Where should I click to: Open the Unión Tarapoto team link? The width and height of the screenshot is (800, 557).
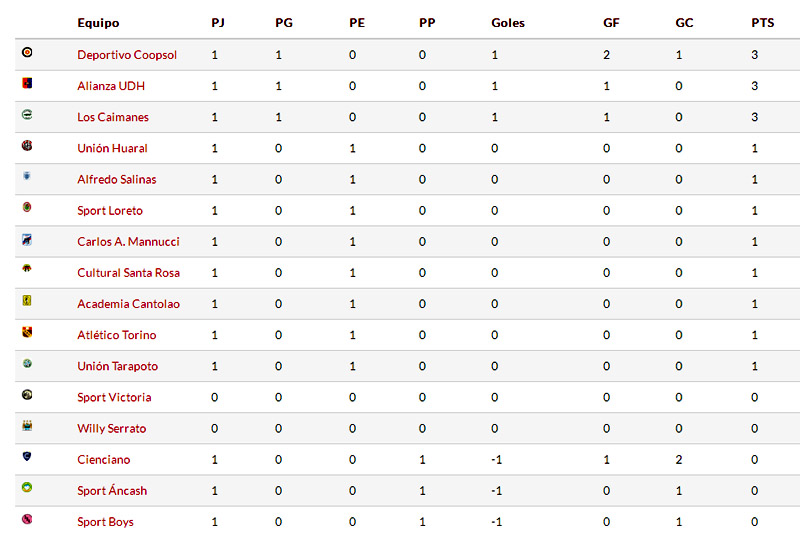coord(117,366)
